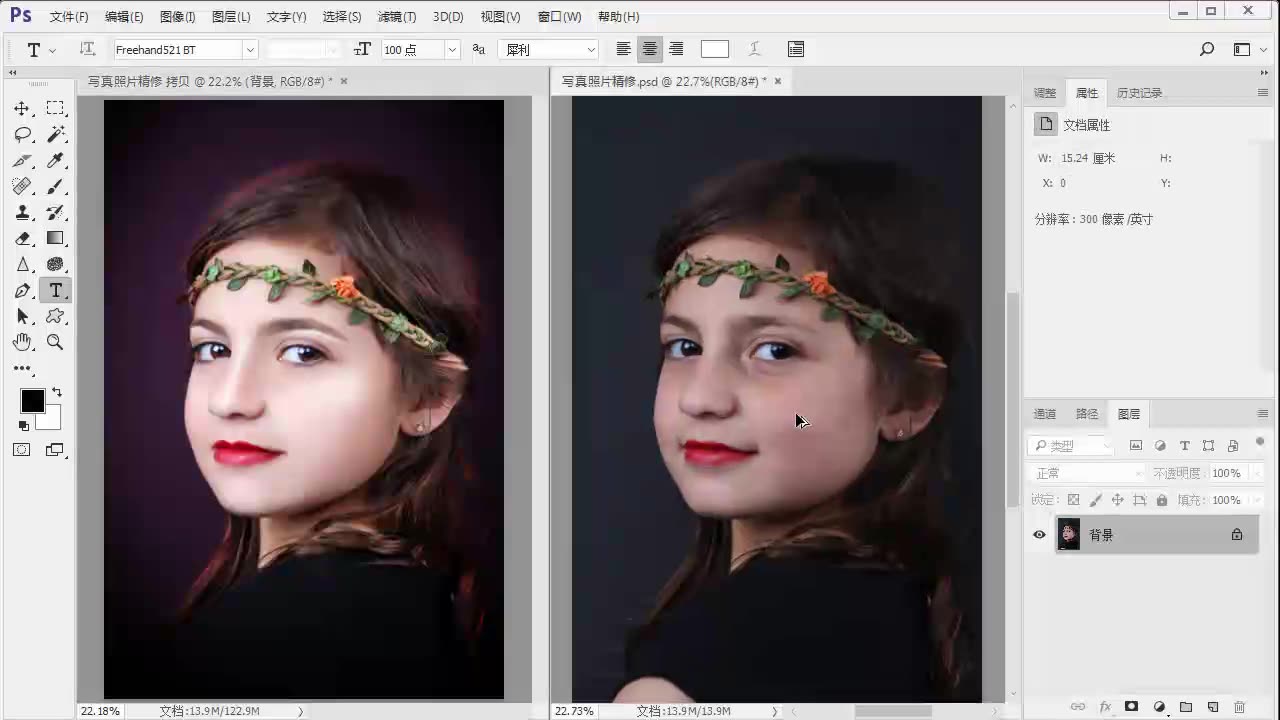Select the Lasso tool in the toolbar
The image size is (1280, 720).
pyautogui.click(x=22, y=133)
